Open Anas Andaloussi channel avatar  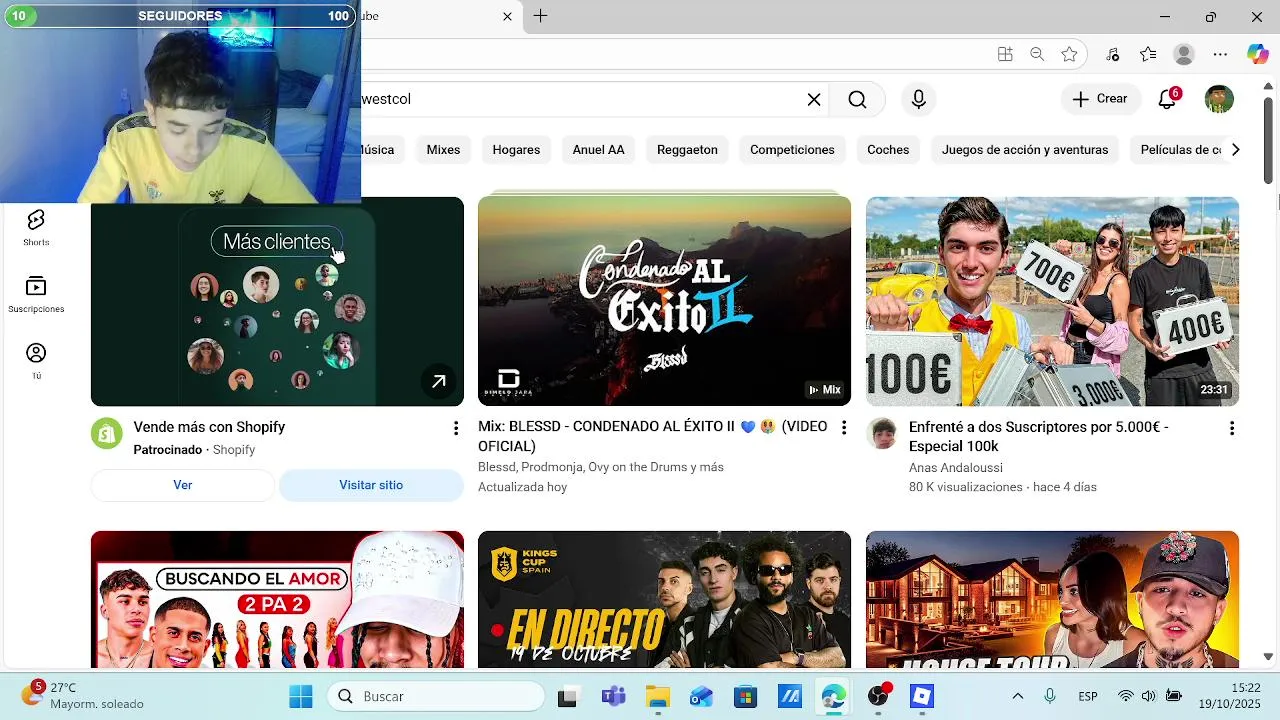882,434
